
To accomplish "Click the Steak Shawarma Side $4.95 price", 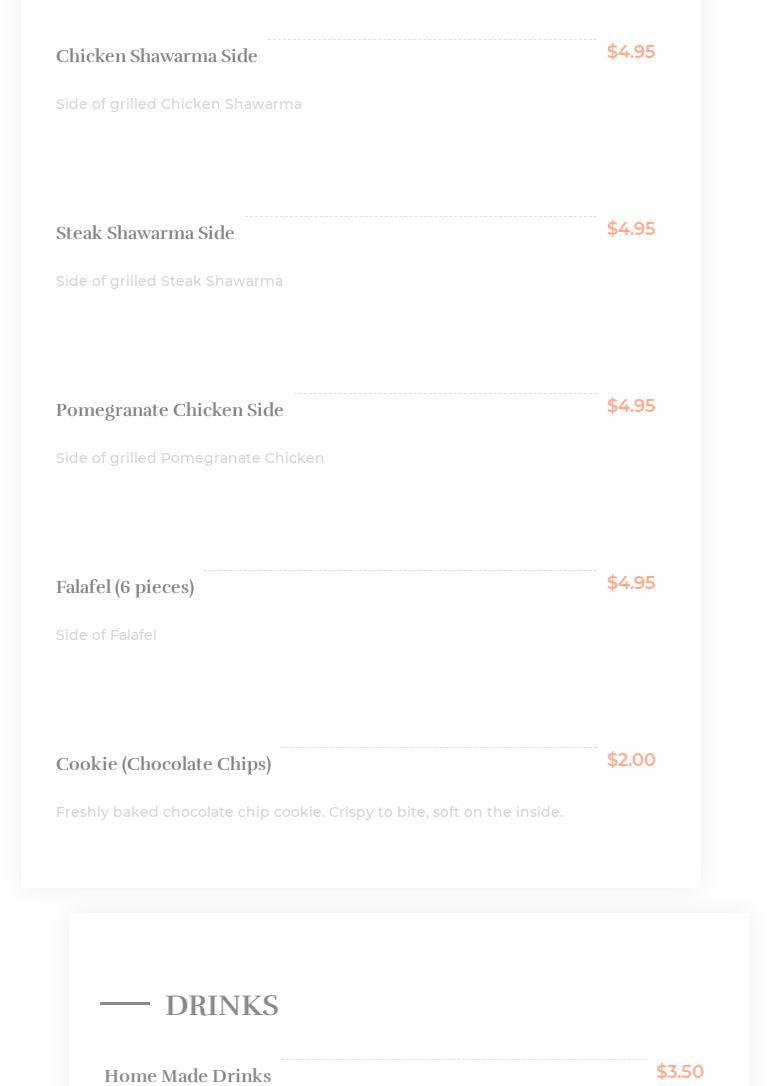I will coord(630,229).
